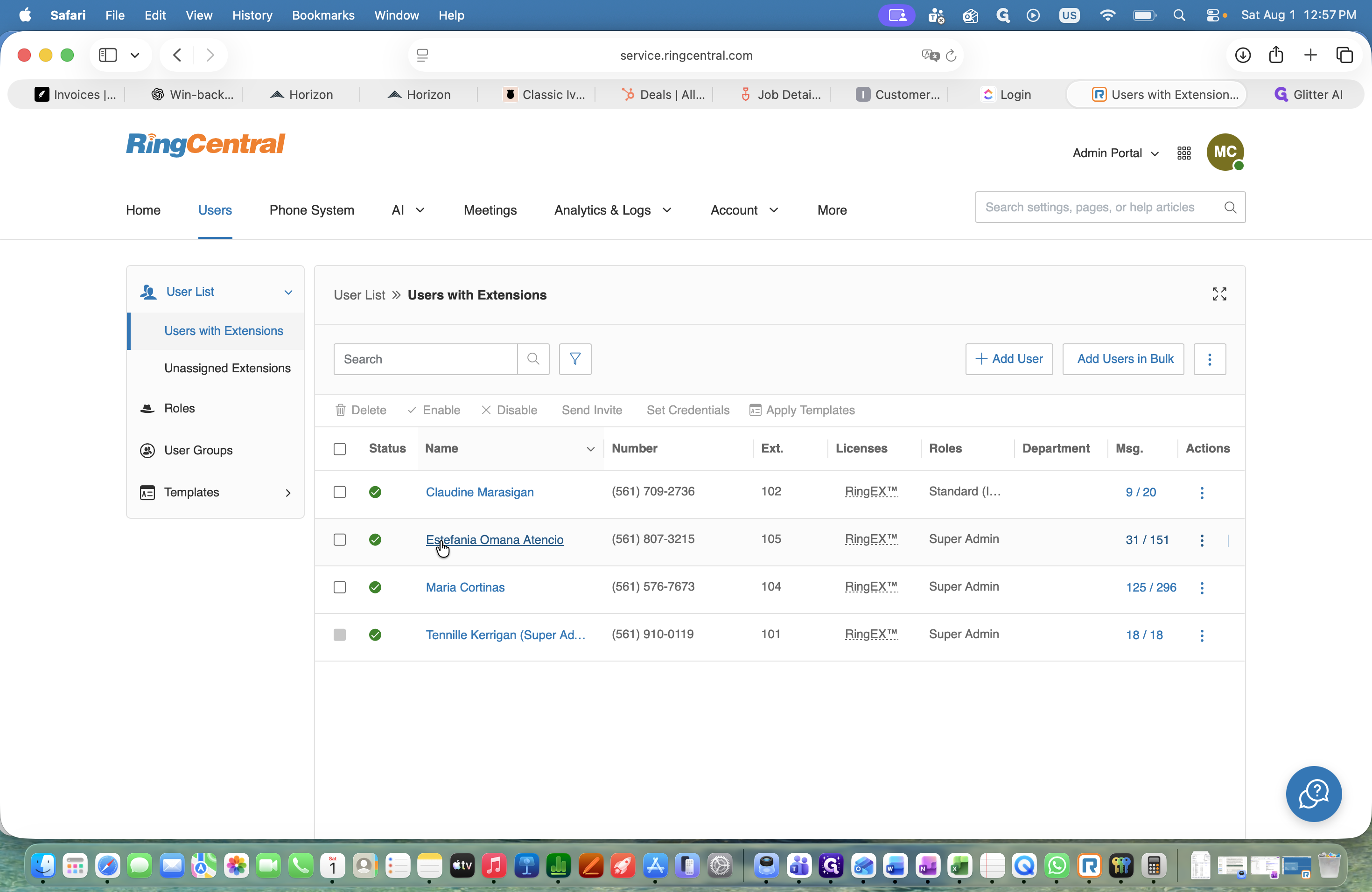Click the Safari address bar
Viewport: 1372px width, 892px height.
(x=686, y=56)
